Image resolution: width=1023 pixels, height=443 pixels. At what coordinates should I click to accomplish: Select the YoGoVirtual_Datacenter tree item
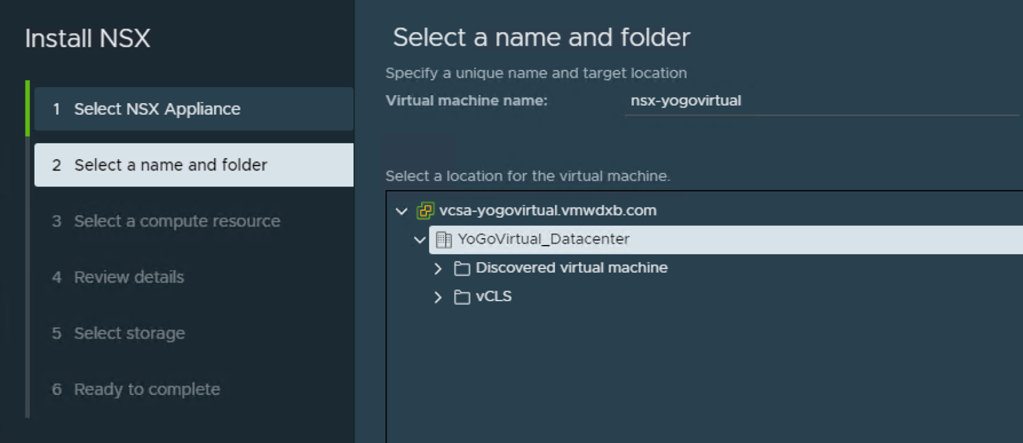[543, 240]
